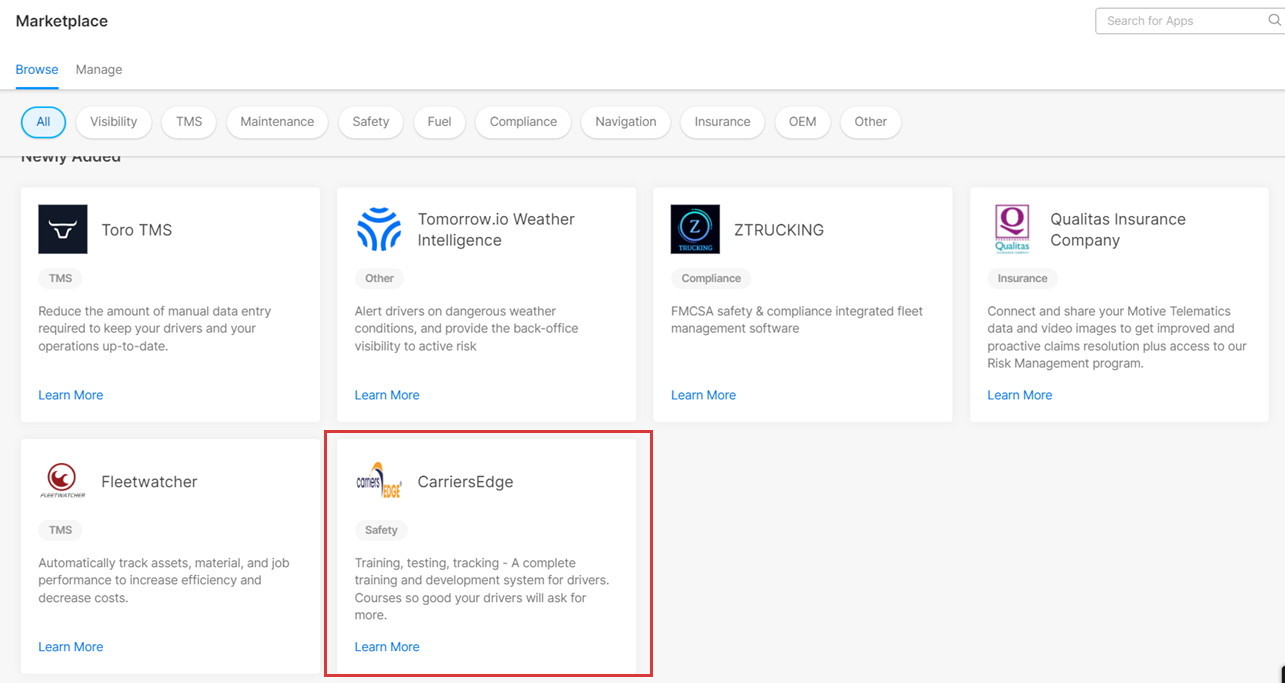The width and height of the screenshot is (1285, 683).
Task: Filter apps by Navigation category
Action: click(626, 122)
